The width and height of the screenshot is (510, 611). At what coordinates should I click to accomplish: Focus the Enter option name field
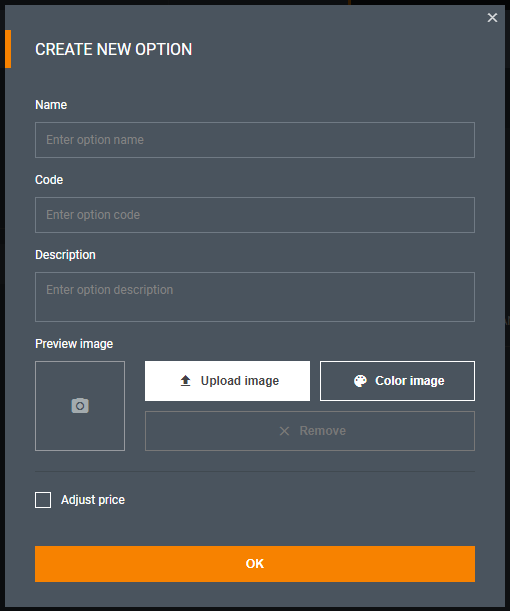(x=255, y=140)
